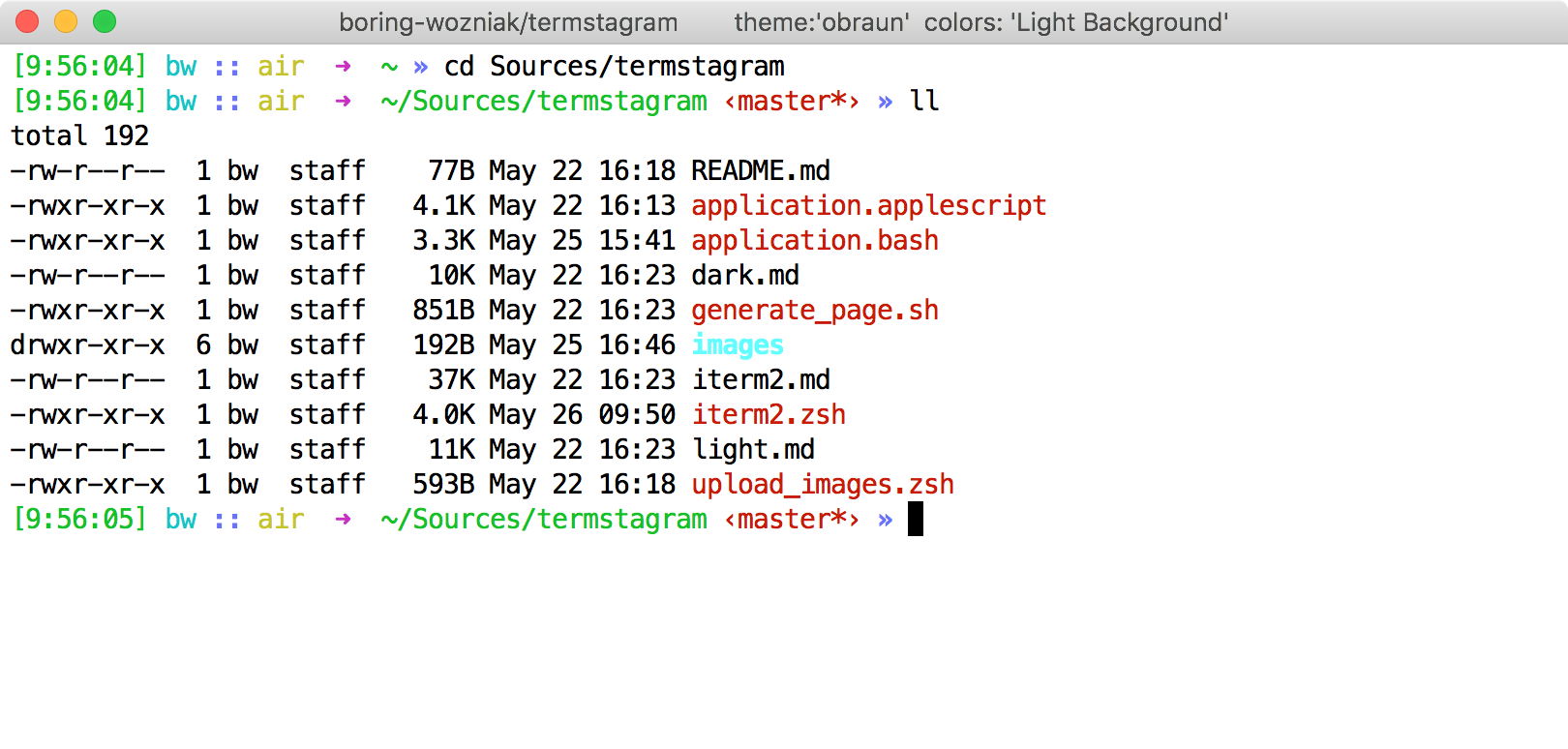Click the 16:13 time of application.applescript

(x=637, y=205)
